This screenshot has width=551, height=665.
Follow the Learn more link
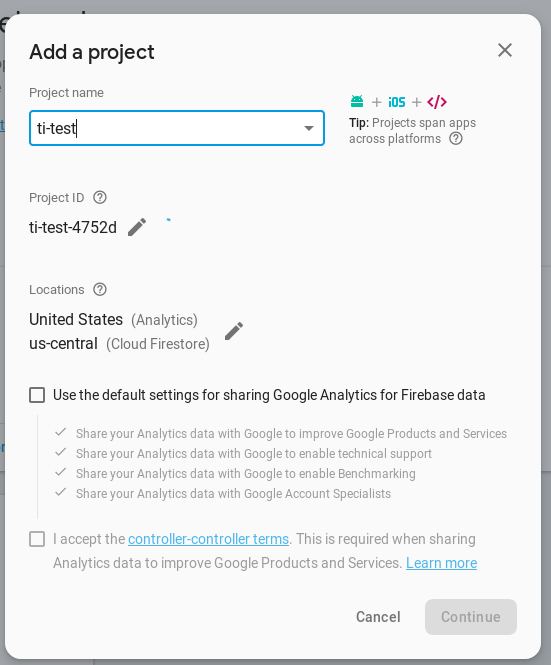[442, 563]
